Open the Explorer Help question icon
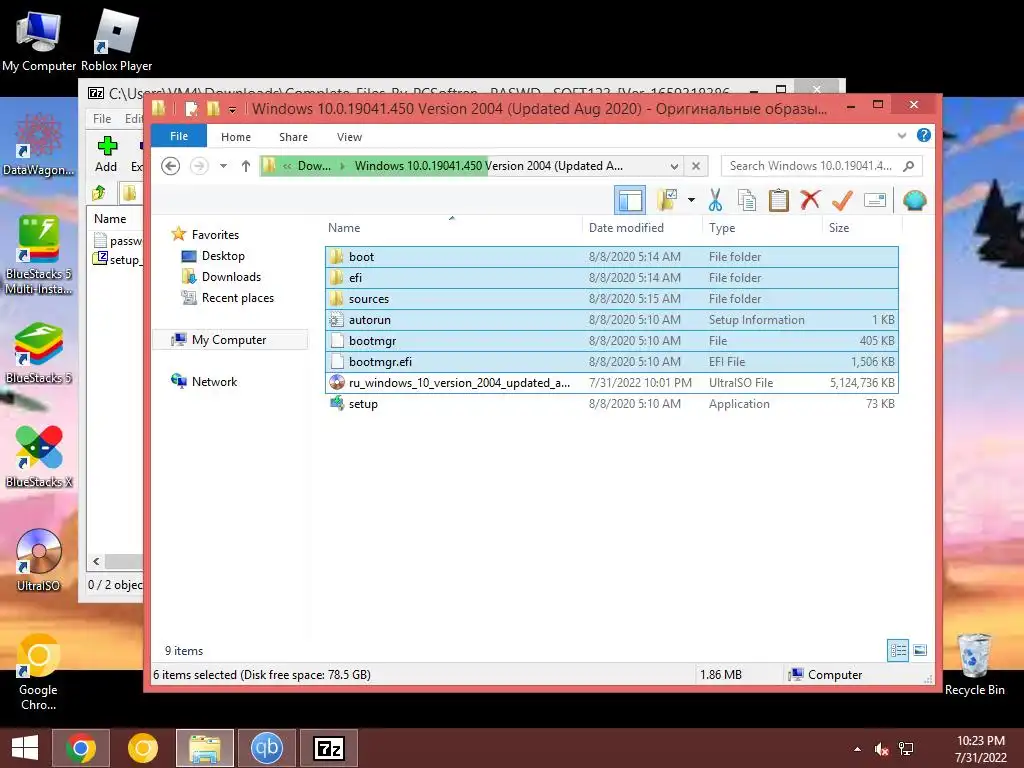Image resolution: width=1024 pixels, height=768 pixels. tap(923, 135)
